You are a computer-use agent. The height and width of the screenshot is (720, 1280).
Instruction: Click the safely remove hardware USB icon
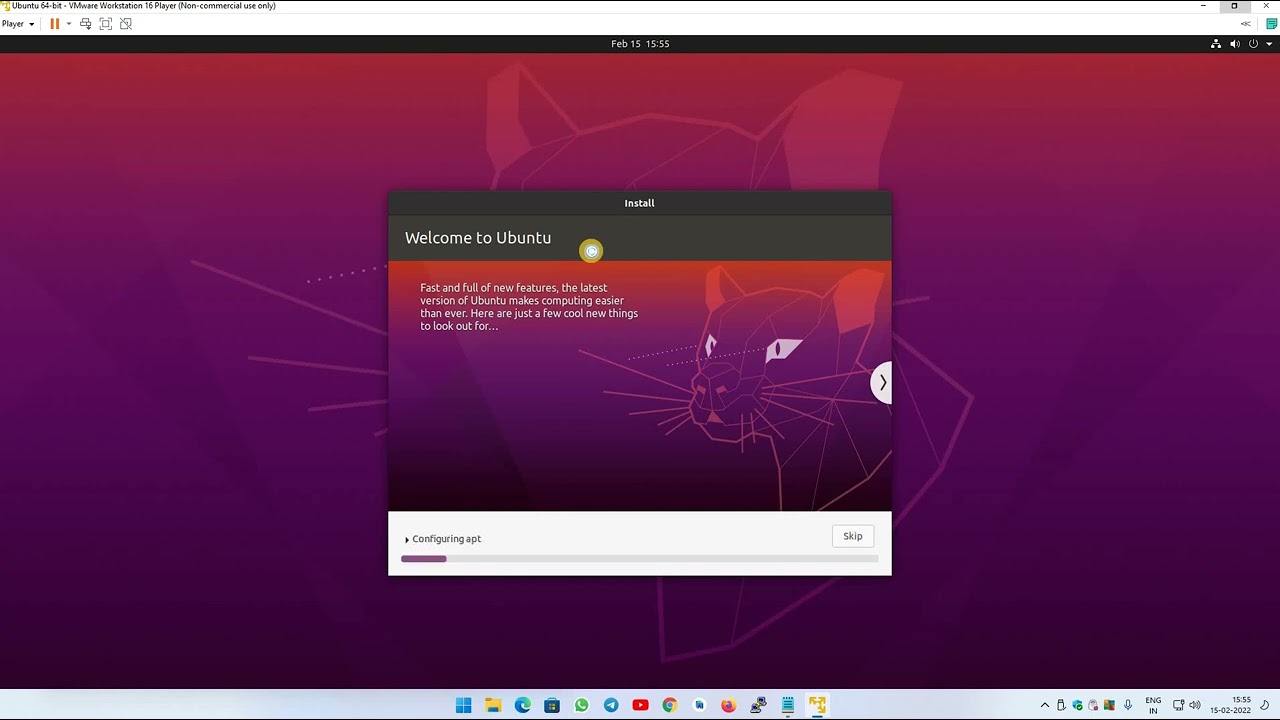click(x=1061, y=705)
